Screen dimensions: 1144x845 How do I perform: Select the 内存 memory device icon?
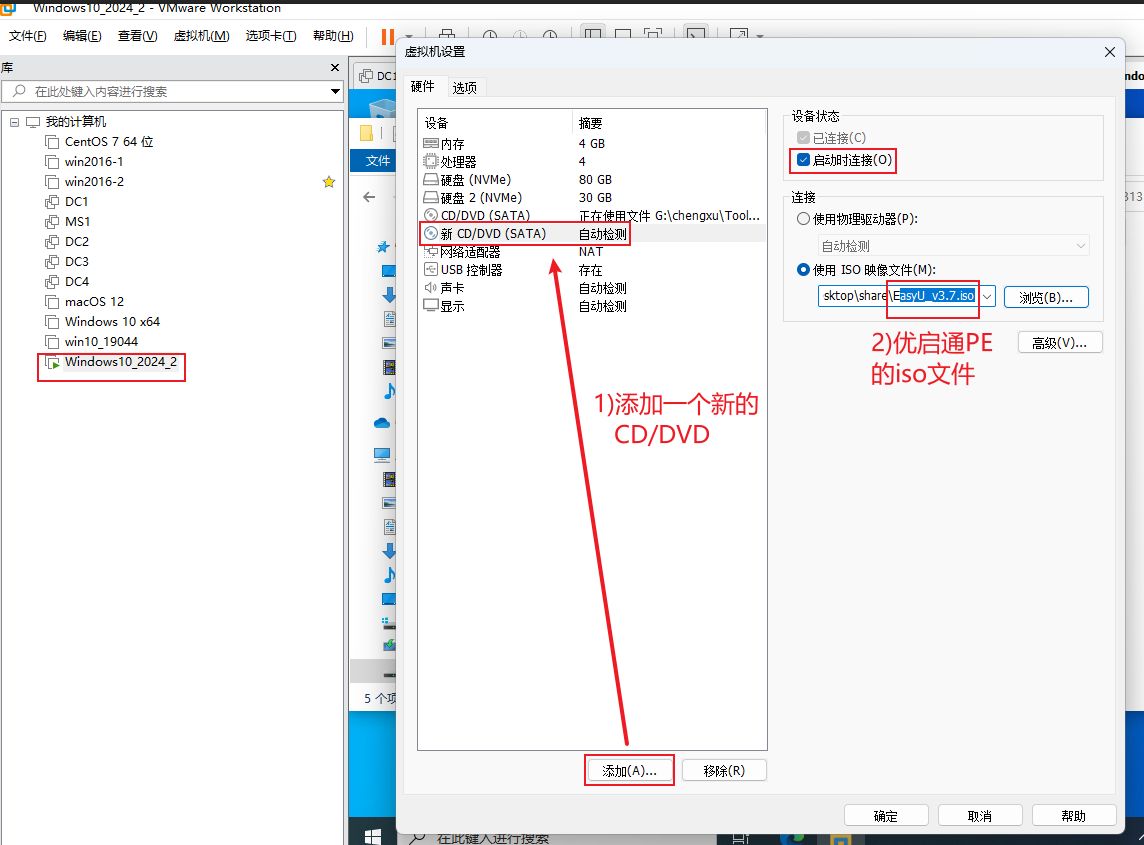(x=431, y=144)
